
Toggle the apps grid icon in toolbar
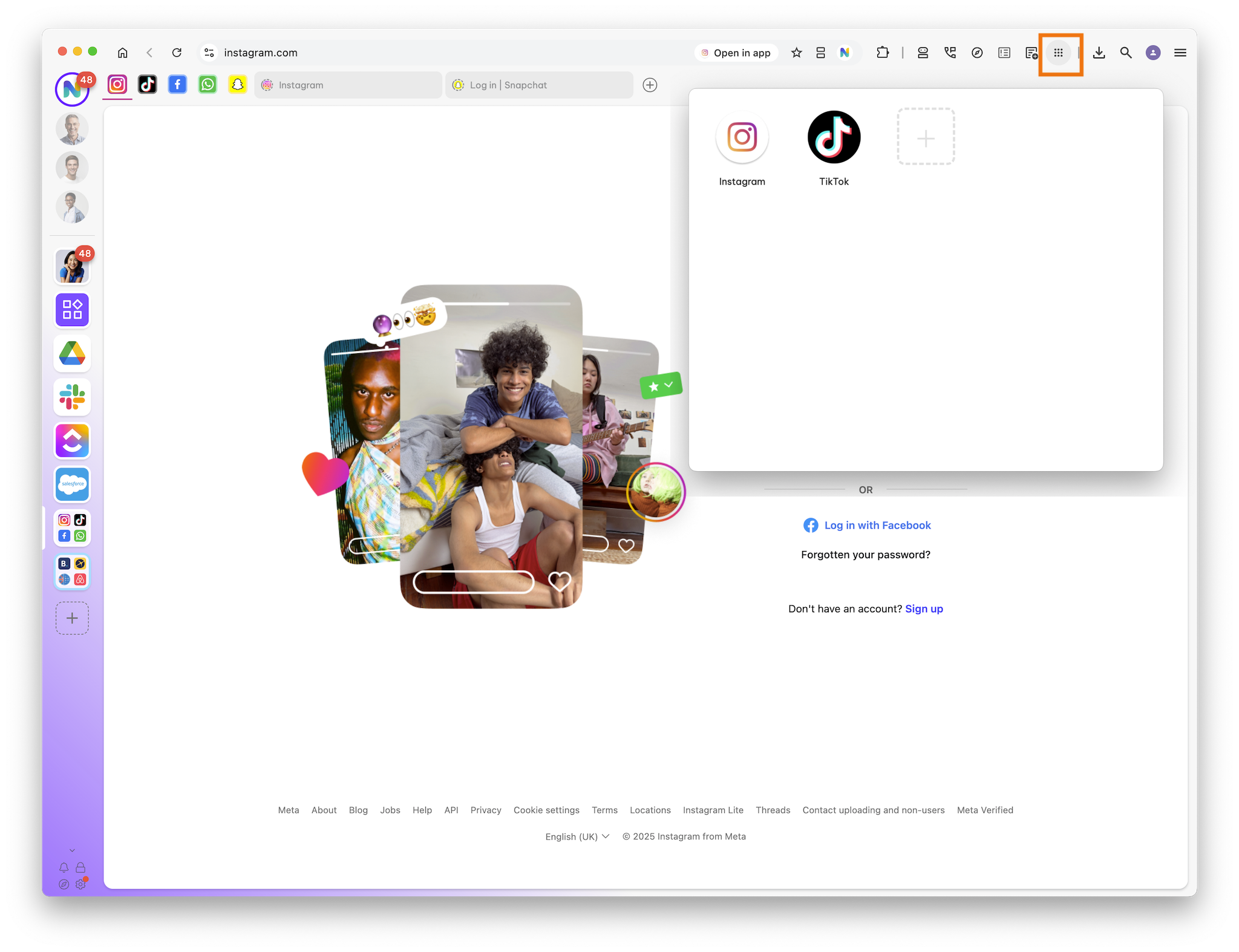click(x=1058, y=53)
